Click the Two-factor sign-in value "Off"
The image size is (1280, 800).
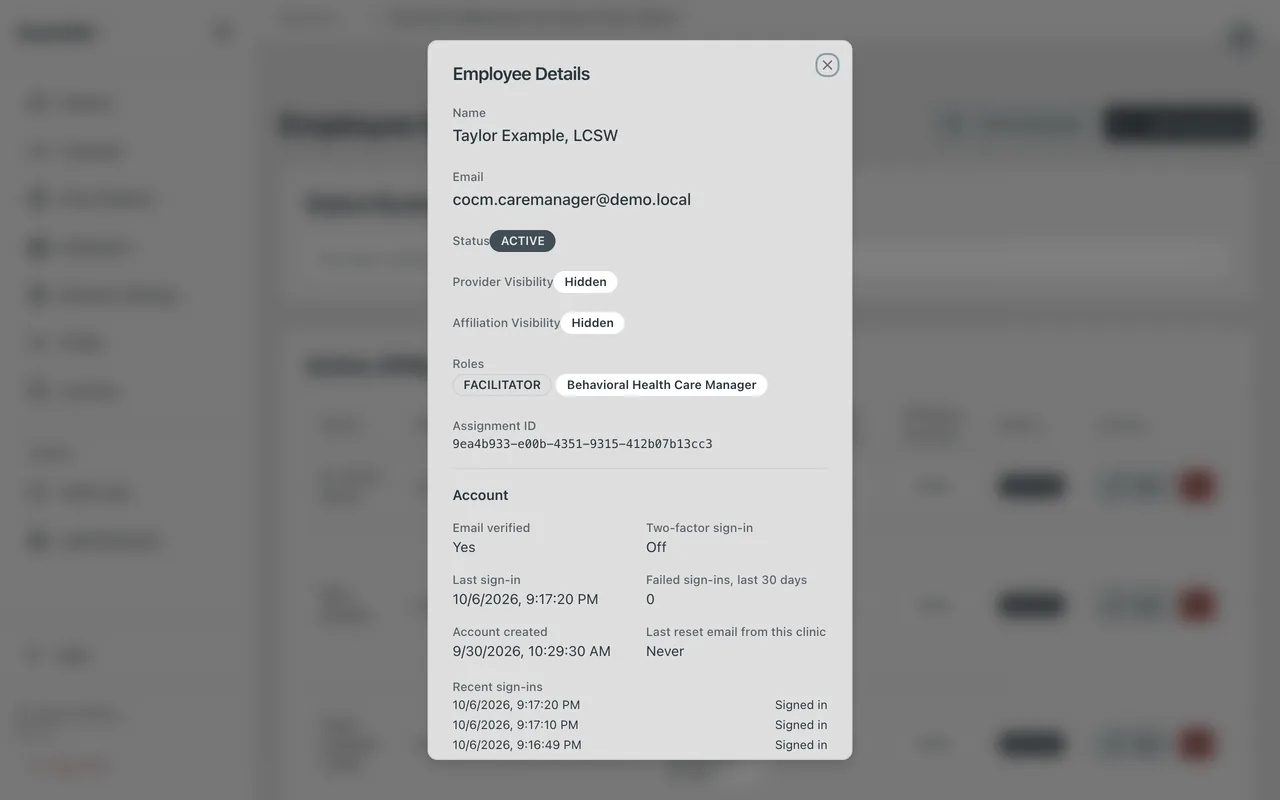coord(656,547)
